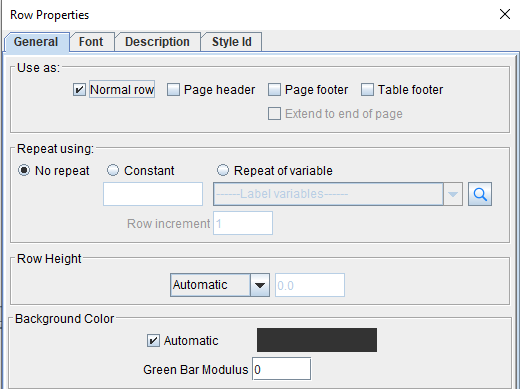
Task: Enable the Table footer checkbox
Action: click(367, 90)
